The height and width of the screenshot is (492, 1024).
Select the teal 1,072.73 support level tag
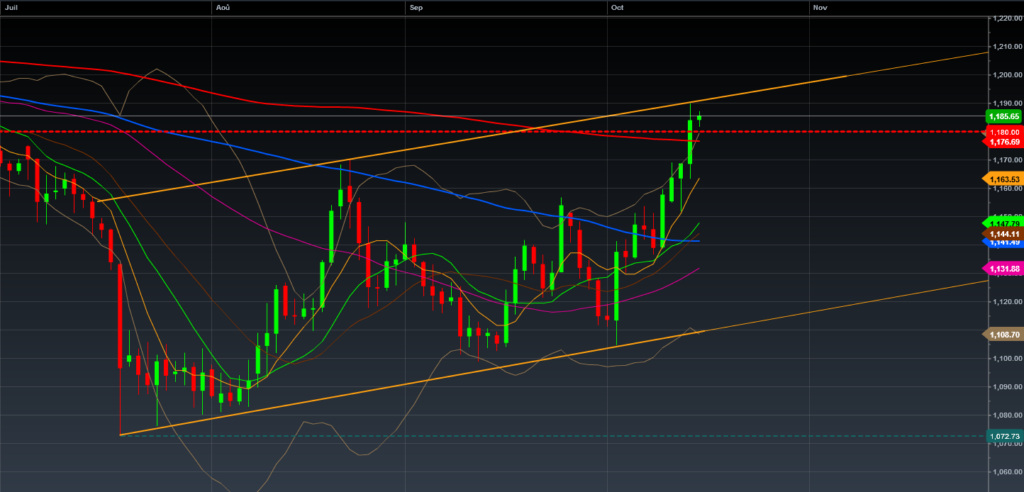[1004, 436]
